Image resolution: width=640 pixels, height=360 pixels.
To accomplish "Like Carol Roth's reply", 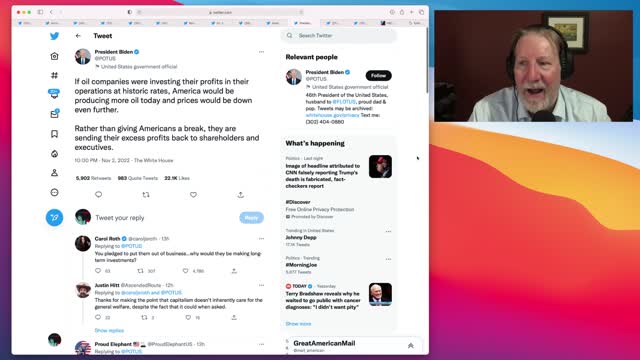I will [x=185, y=271].
